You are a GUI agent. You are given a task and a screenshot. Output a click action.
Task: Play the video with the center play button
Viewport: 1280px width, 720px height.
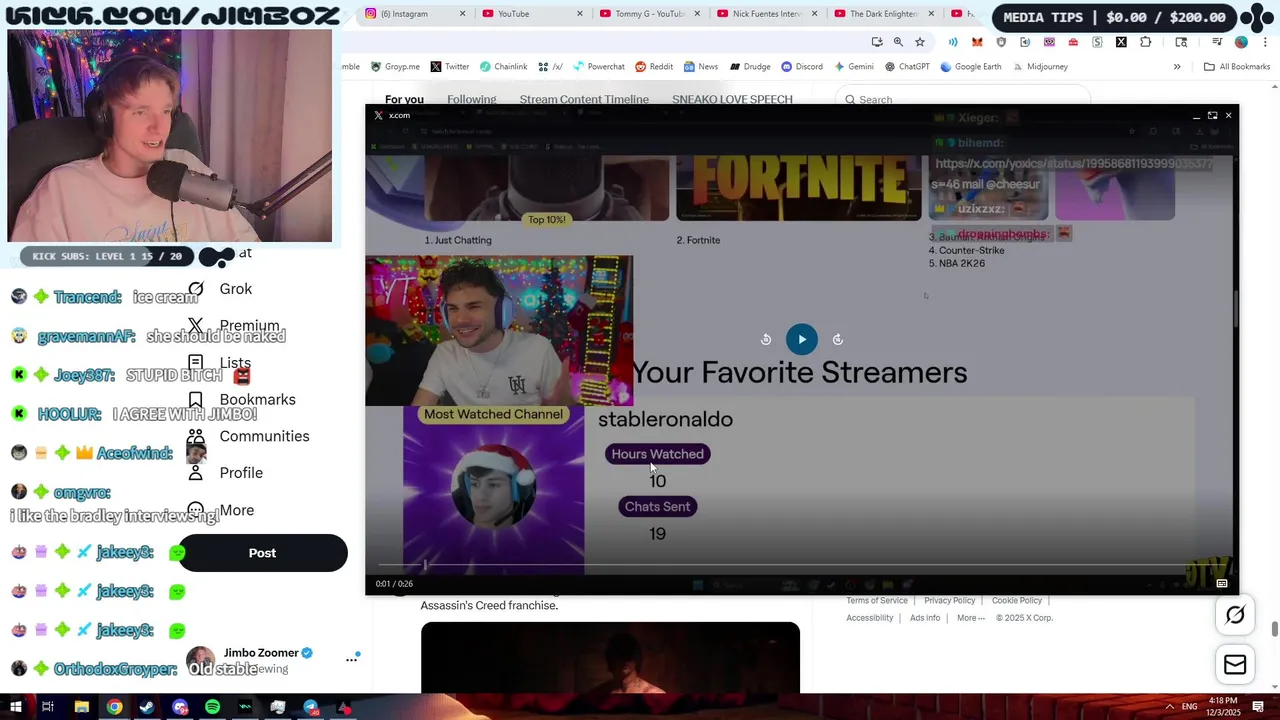801,339
